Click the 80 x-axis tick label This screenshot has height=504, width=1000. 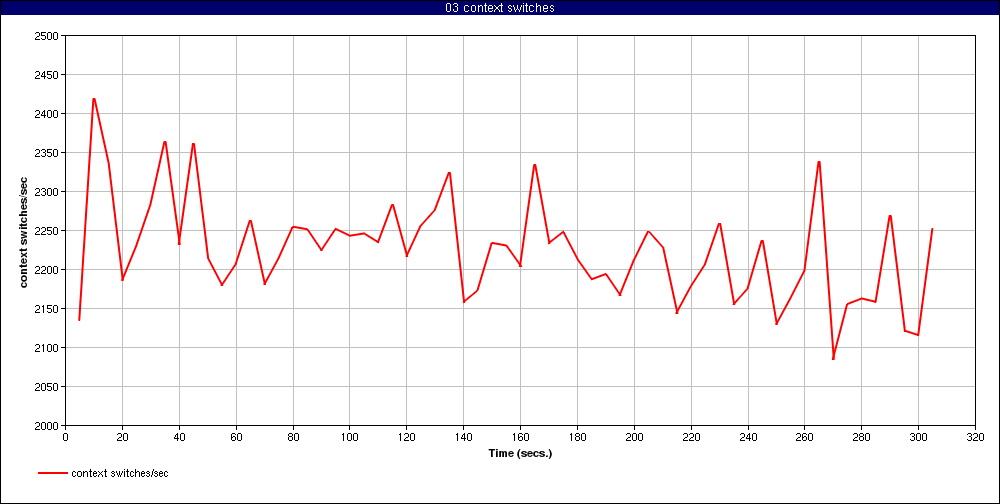tap(293, 437)
